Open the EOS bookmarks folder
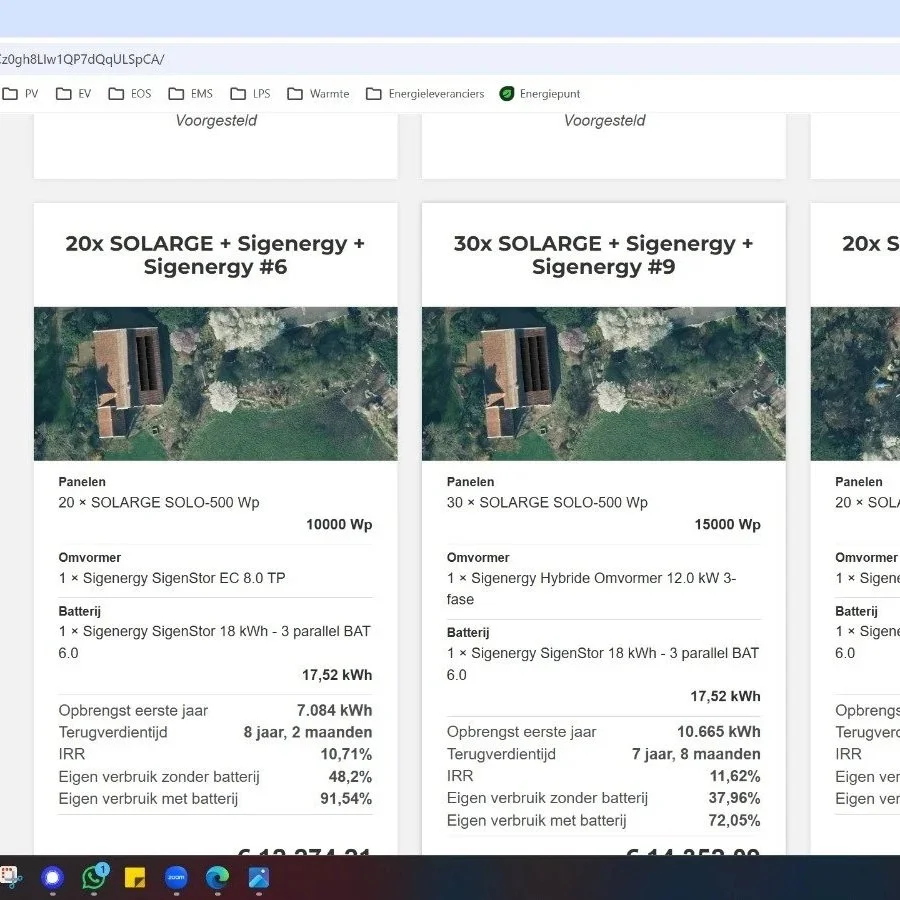The width and height of the screenshot is (900, 900). click(130, 94)
